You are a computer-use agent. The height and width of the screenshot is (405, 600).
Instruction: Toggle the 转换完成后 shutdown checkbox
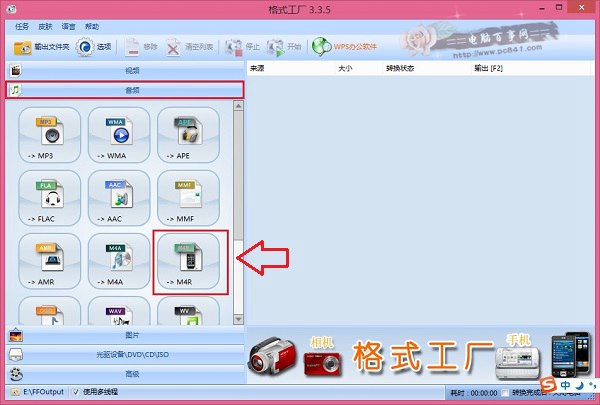505,393
